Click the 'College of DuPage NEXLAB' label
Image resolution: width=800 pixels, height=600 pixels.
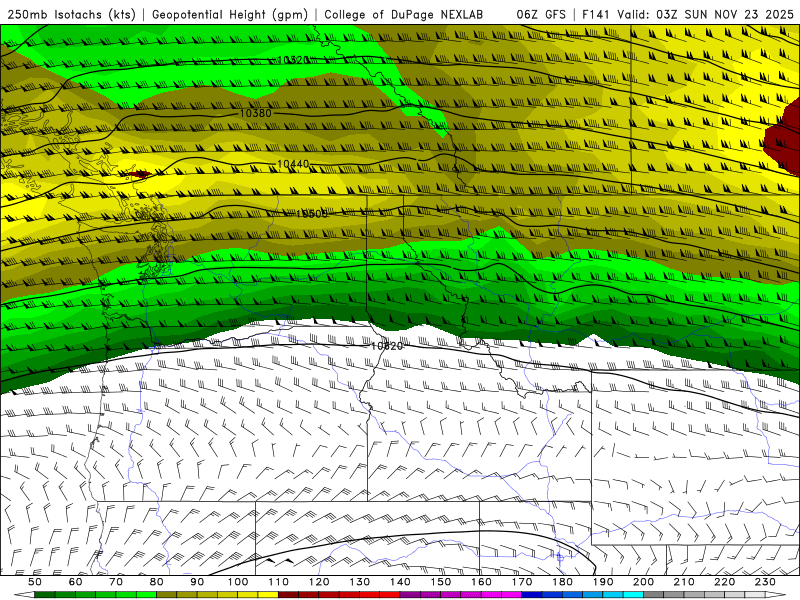tap(404, 15)
